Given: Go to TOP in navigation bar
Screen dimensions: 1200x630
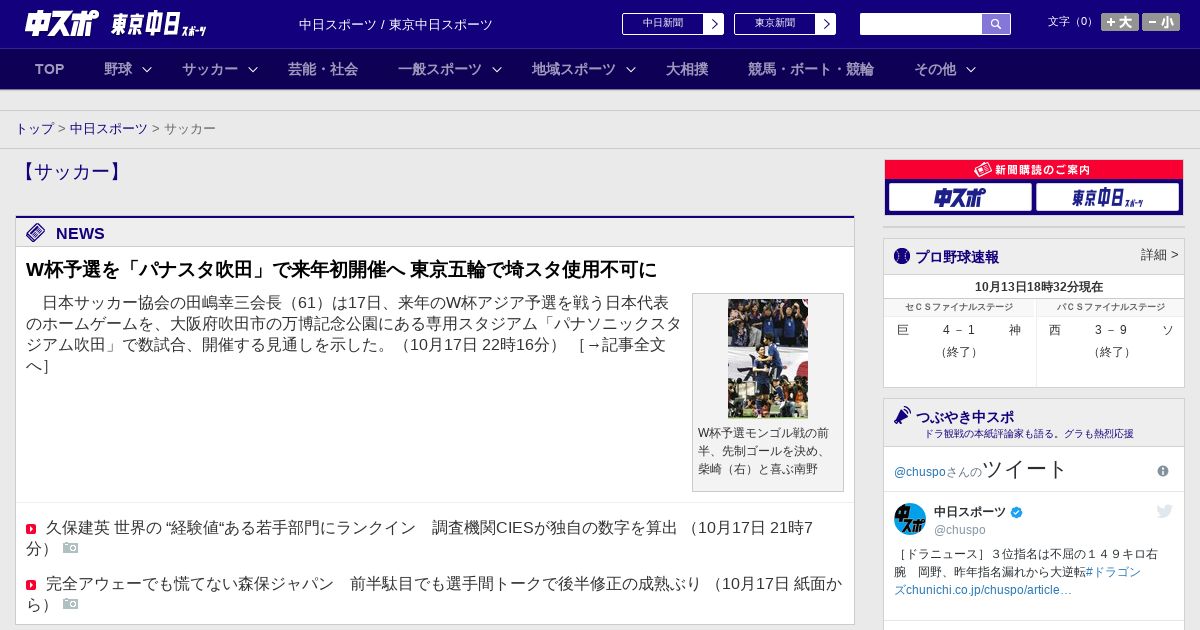Looking at the screenshot, I should coord(50,69).
